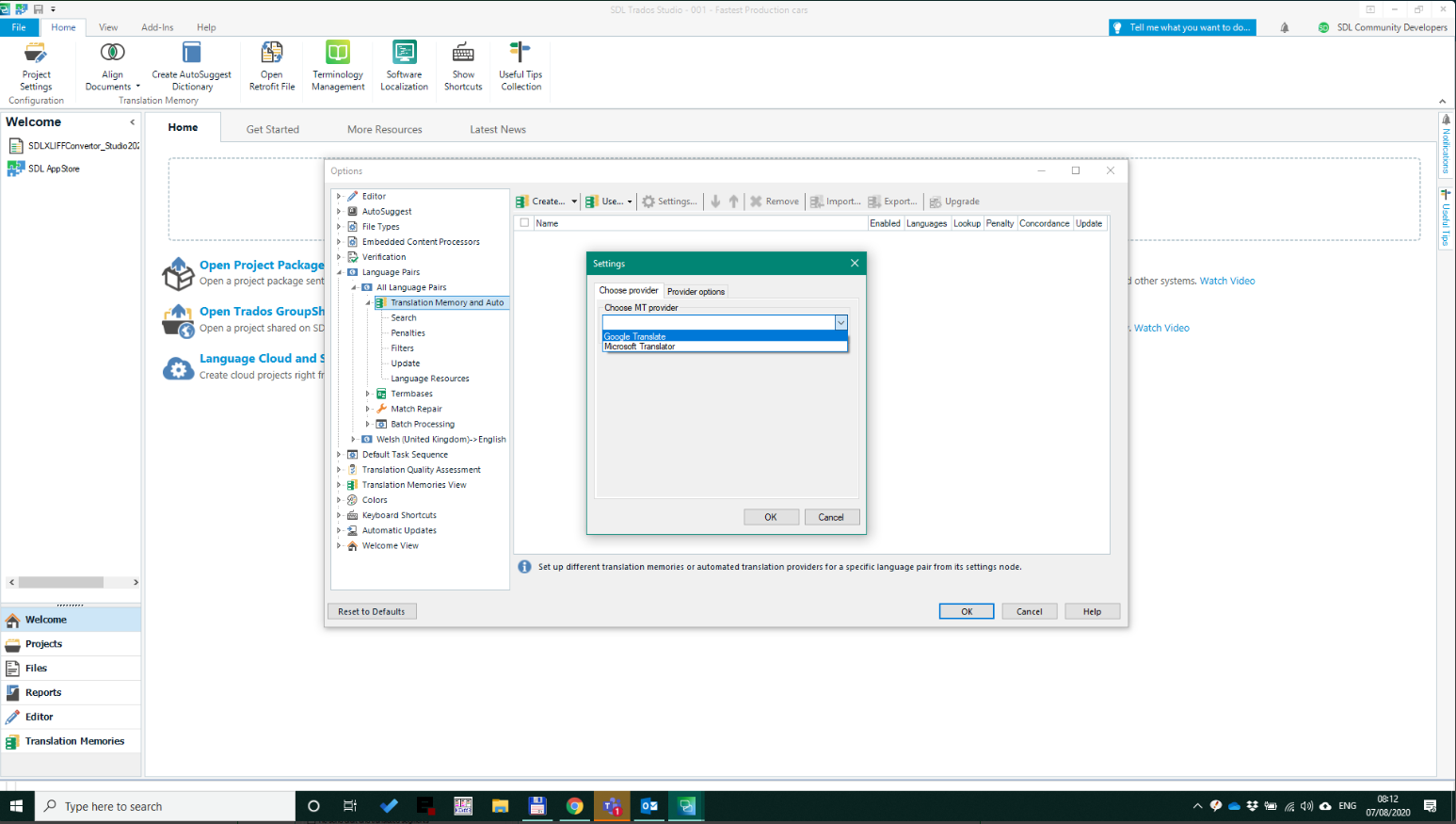Open Outlook from the taskbar
The height and width of the screenshot is (824, 1456).
[x=649, y=806]
